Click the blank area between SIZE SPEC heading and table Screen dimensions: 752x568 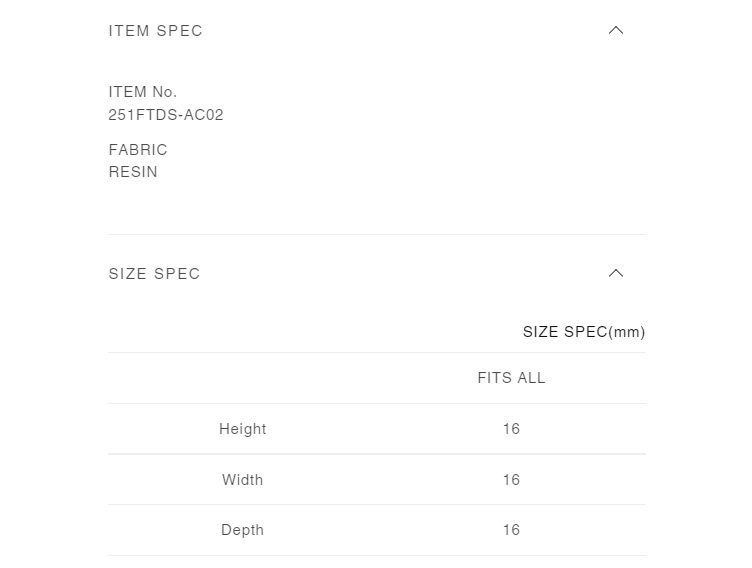click(x=377, y=302)
